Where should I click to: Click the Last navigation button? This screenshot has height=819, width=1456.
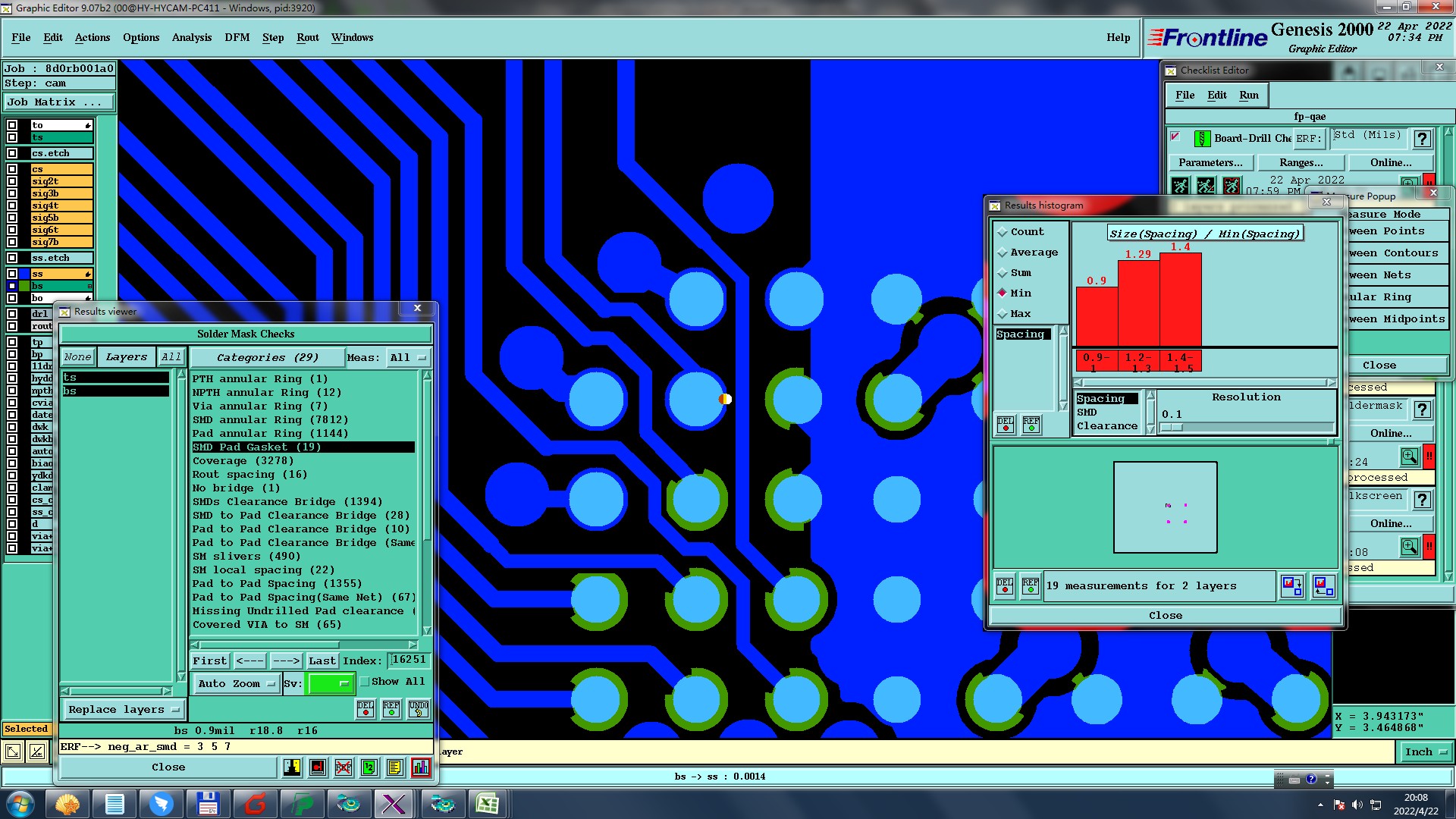click(322, 661)
